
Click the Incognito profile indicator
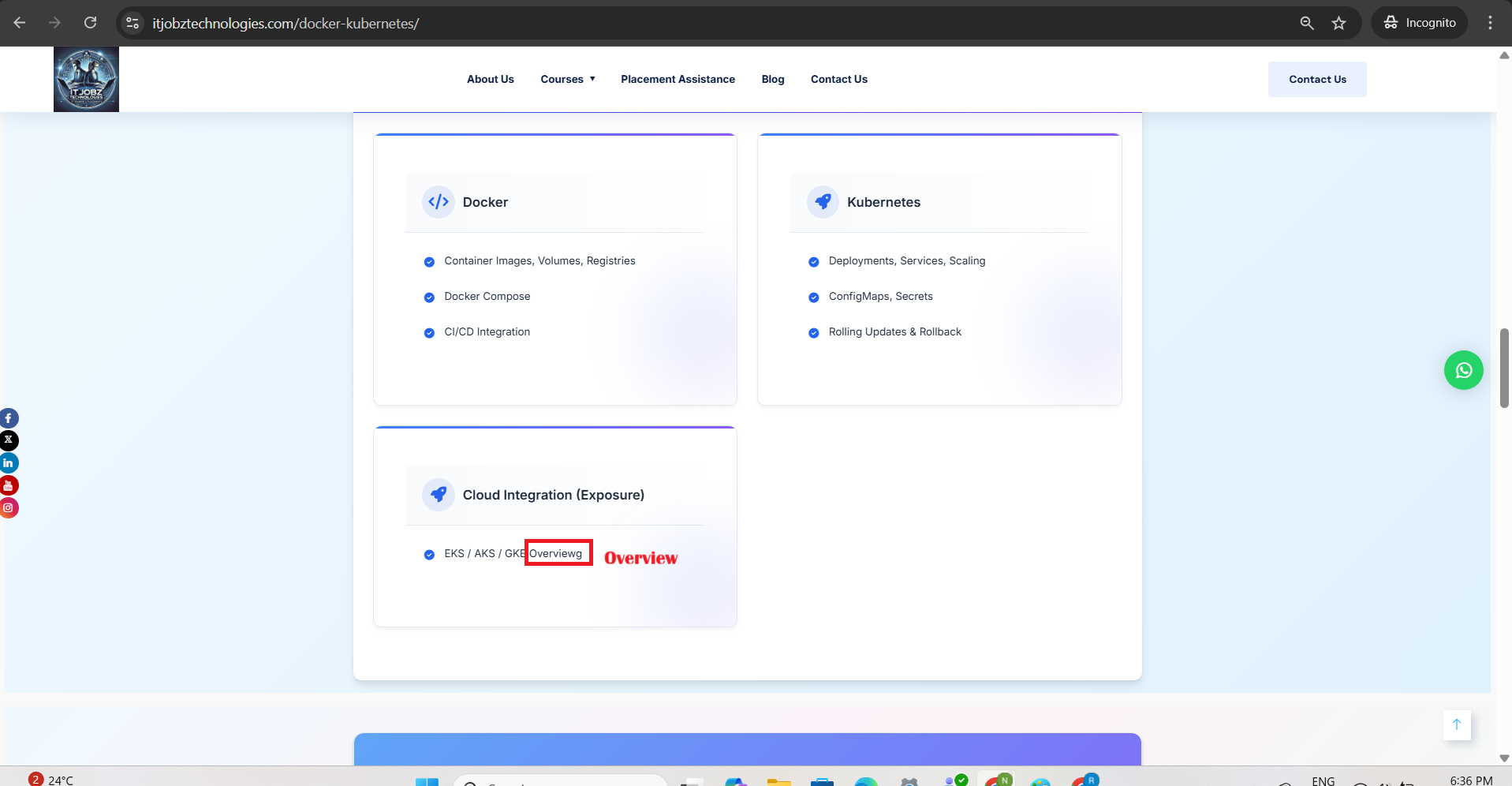point(1420,23)
